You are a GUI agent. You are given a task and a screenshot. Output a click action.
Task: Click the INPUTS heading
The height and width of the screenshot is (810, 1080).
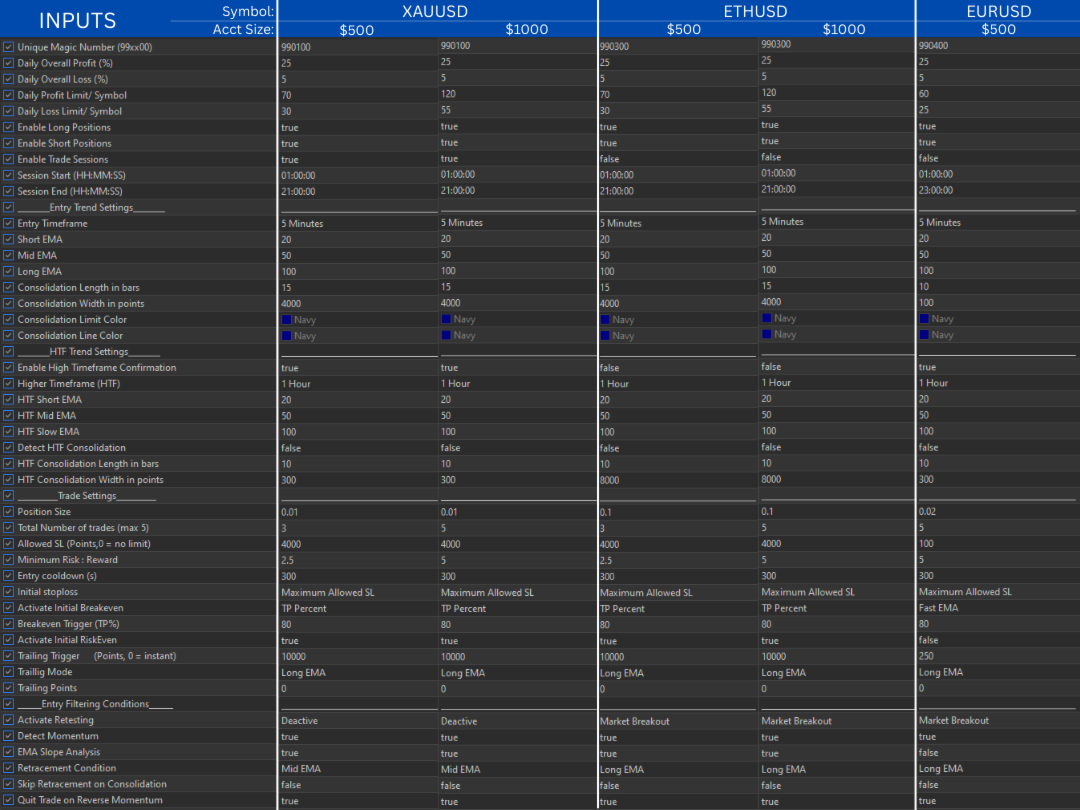click(x=77, y=21)
